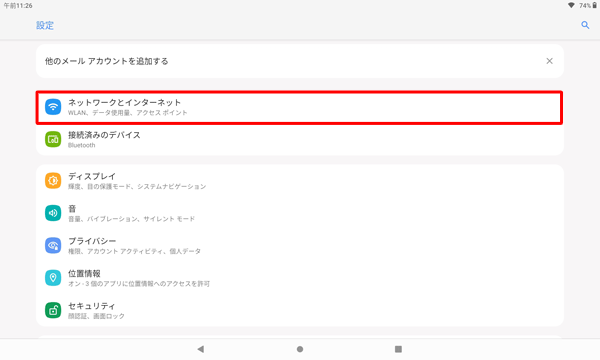
Task: Open the settings search magnifier icon
Action: 585,25
